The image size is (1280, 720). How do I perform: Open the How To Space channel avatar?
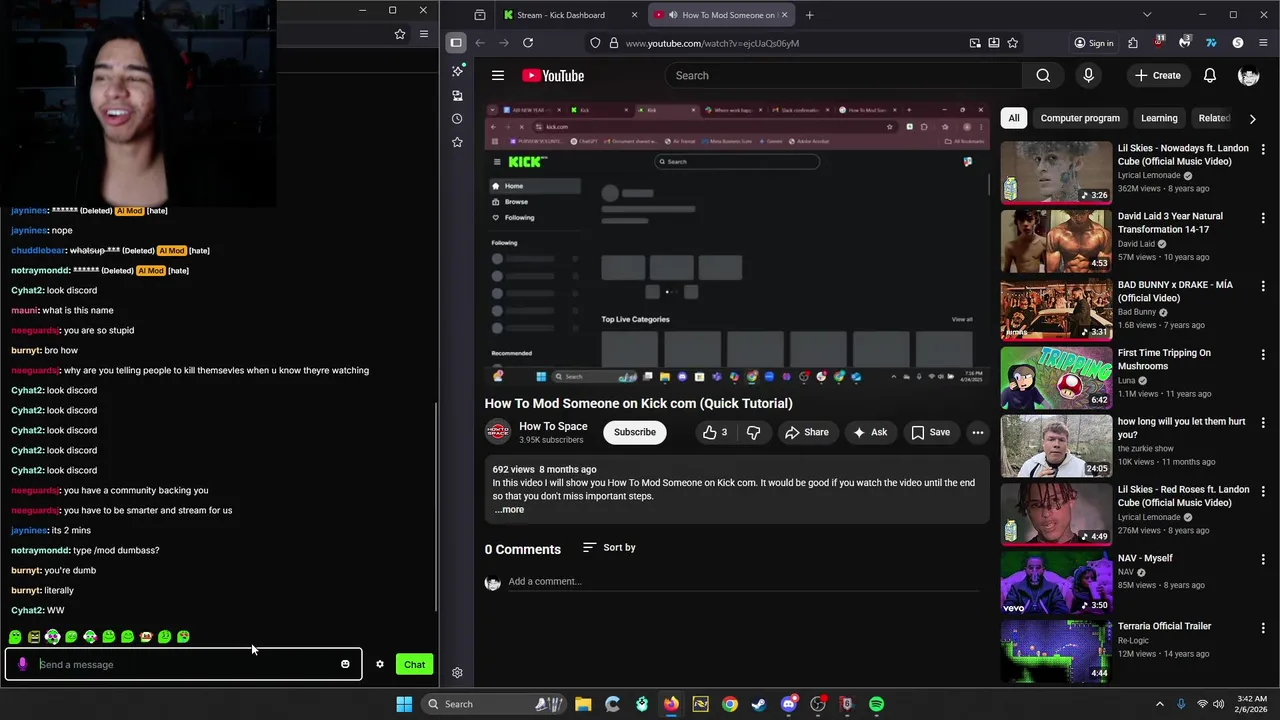click(497, 432)
